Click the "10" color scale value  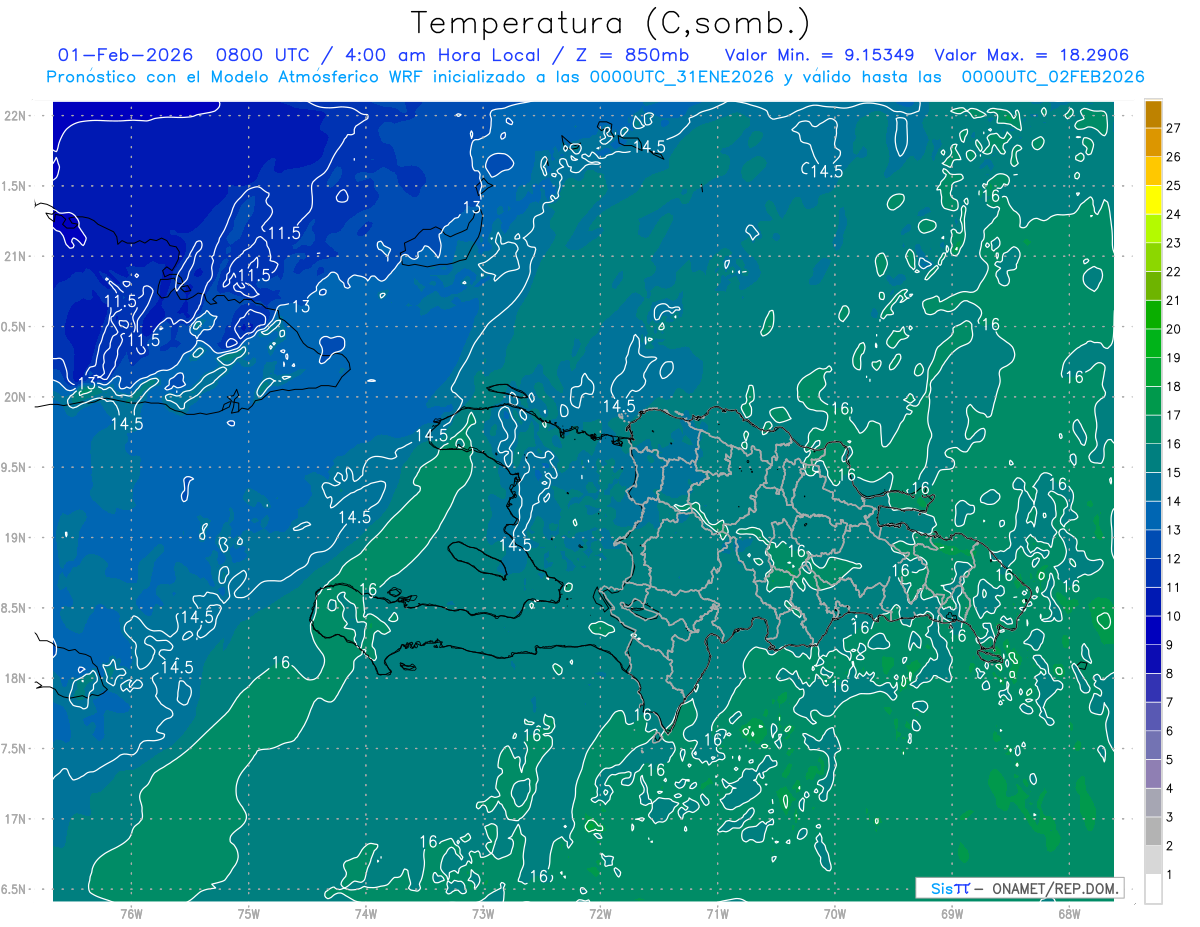click(1173, 616)
